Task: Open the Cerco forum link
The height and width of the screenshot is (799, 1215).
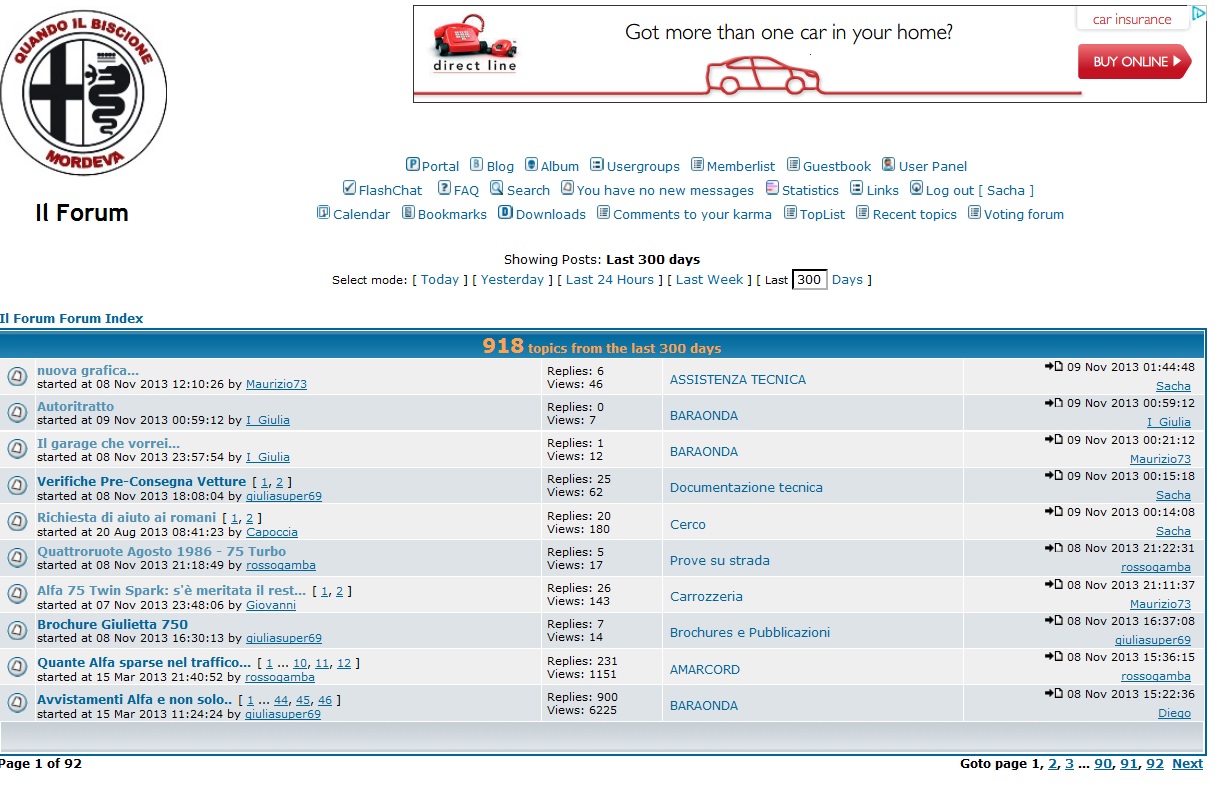Action: 688,524
